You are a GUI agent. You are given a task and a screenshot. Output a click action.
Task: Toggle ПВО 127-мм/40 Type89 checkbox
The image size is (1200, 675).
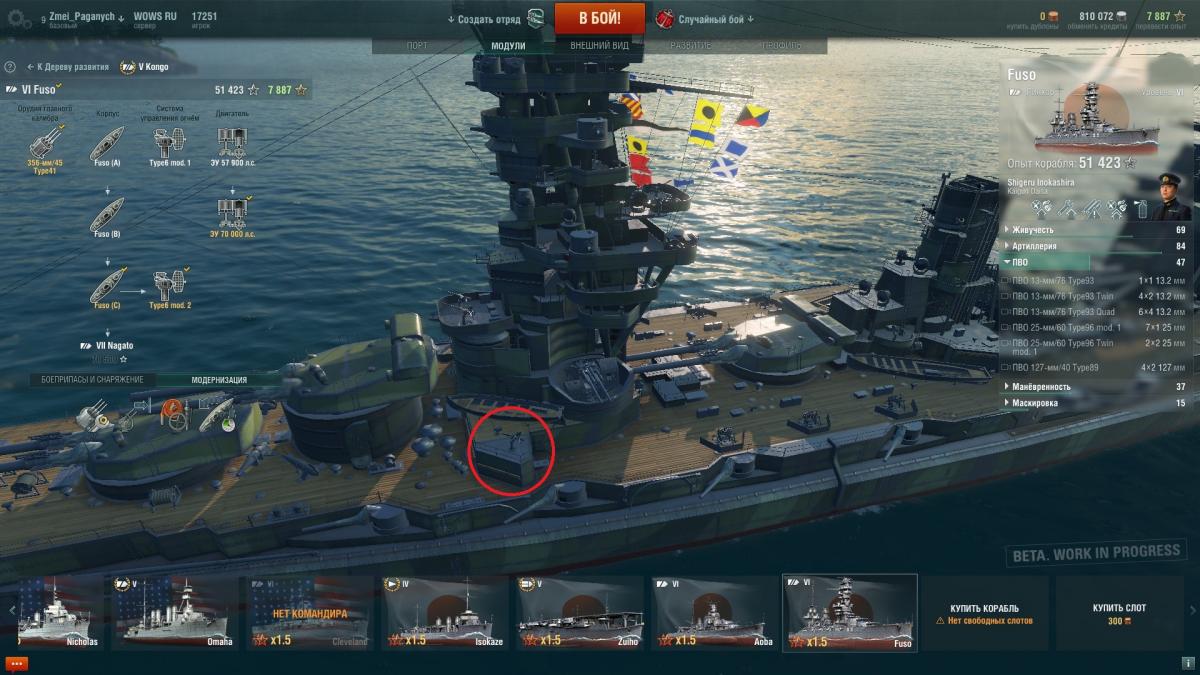click(1006, 368)
